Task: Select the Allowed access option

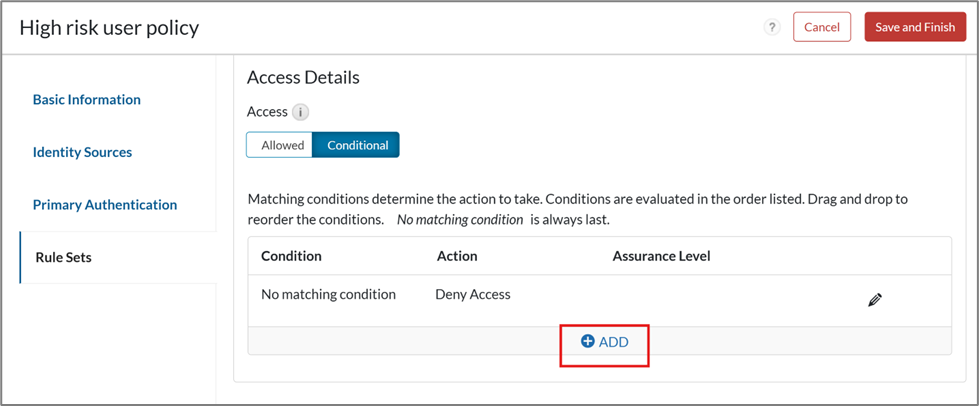Action: (282, 145)
